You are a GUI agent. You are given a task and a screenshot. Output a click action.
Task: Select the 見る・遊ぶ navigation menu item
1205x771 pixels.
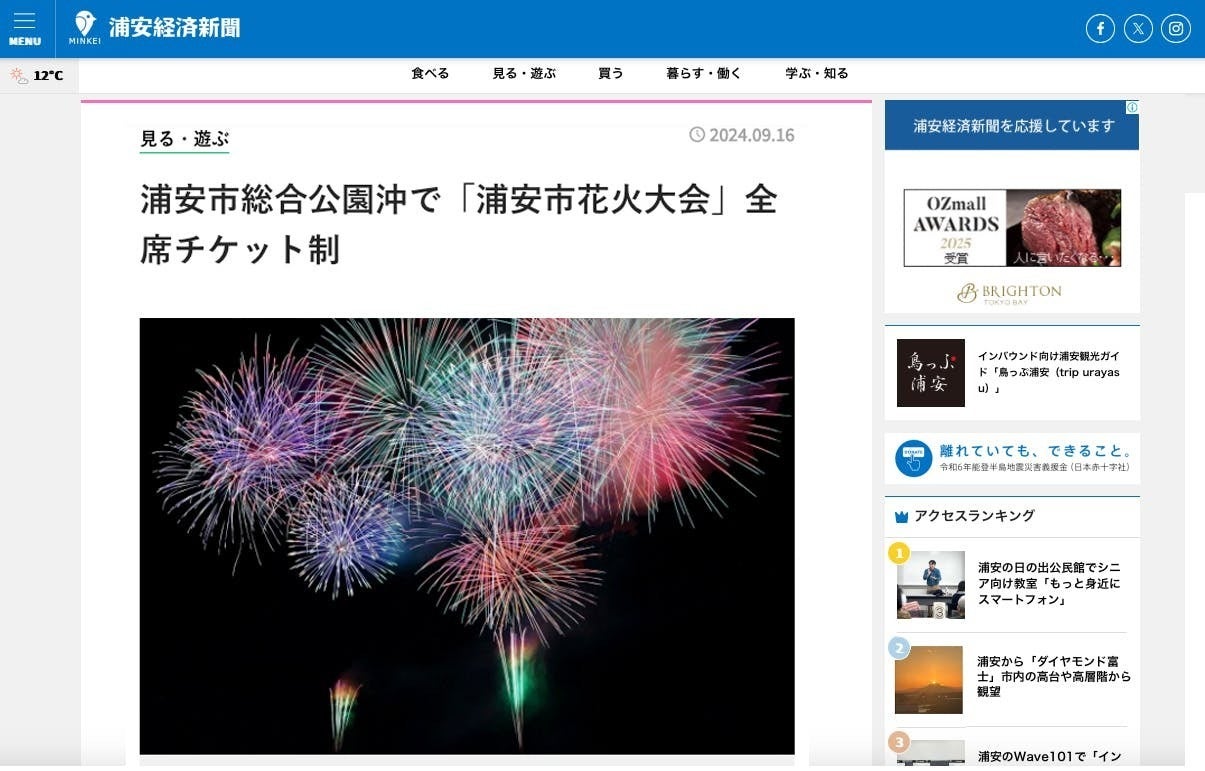point(524,73)
